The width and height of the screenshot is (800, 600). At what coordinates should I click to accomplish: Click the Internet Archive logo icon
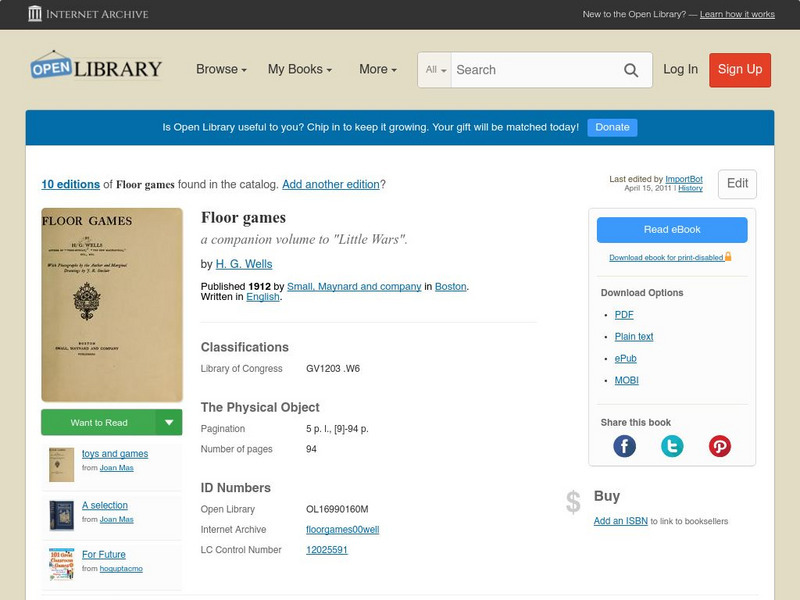coord(35,14)
